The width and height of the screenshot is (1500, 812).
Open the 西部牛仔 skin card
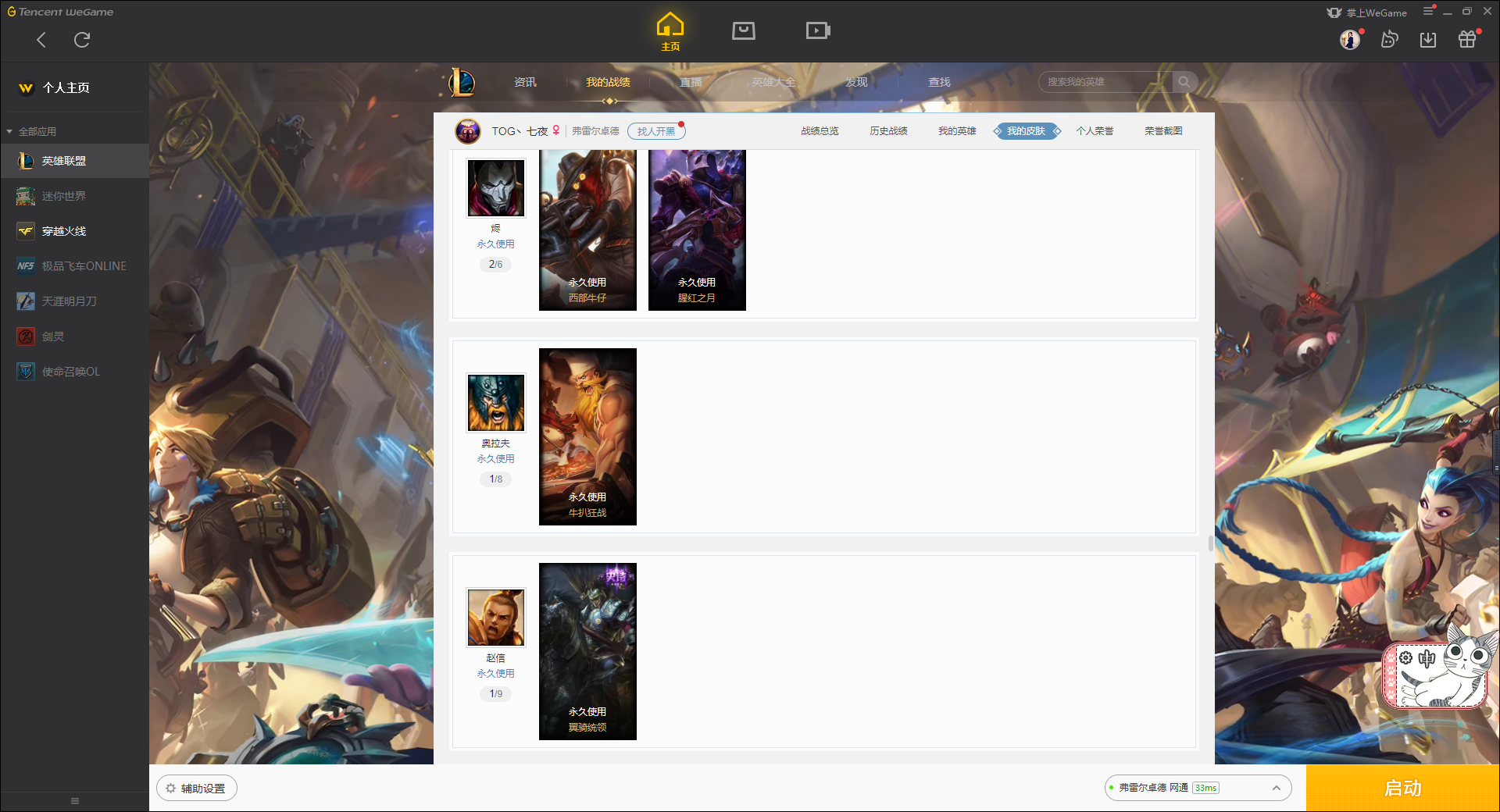(x=587, y=230)
